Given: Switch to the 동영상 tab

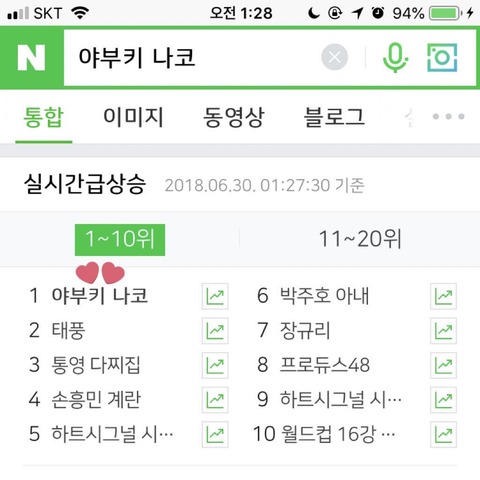Looking at the screenshot, I should pos(234,117).
